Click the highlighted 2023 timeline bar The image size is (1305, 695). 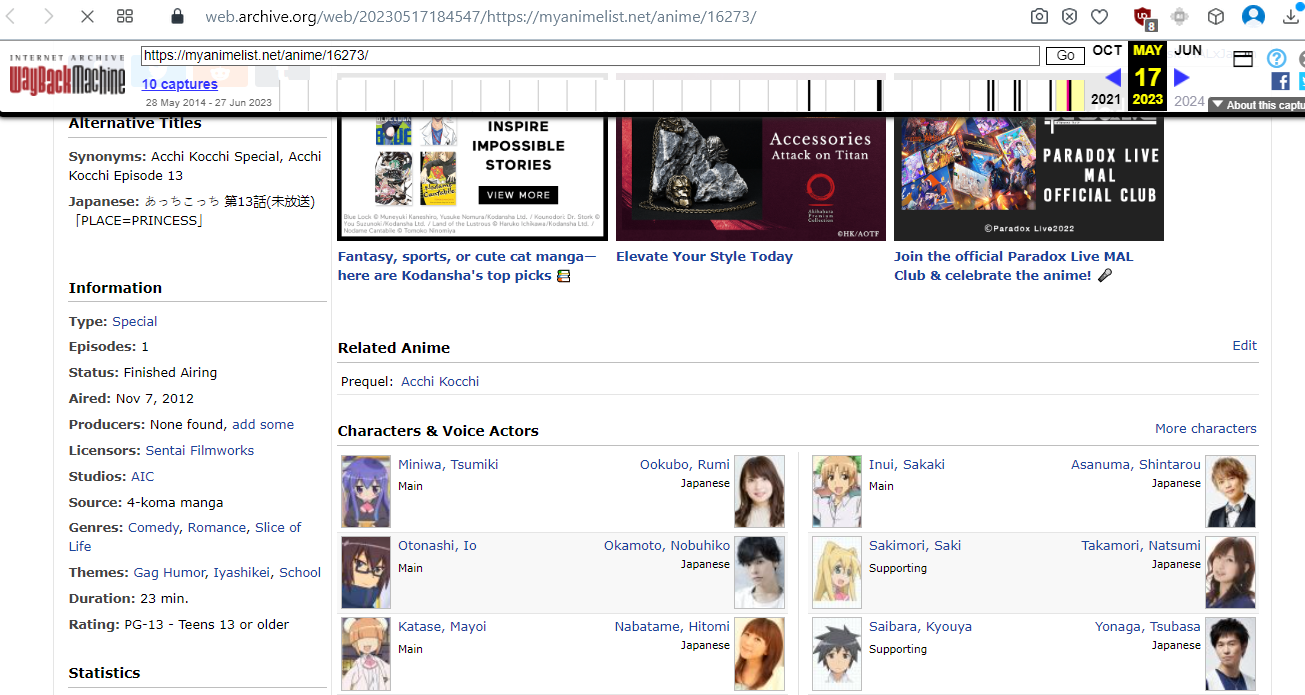1069,95
